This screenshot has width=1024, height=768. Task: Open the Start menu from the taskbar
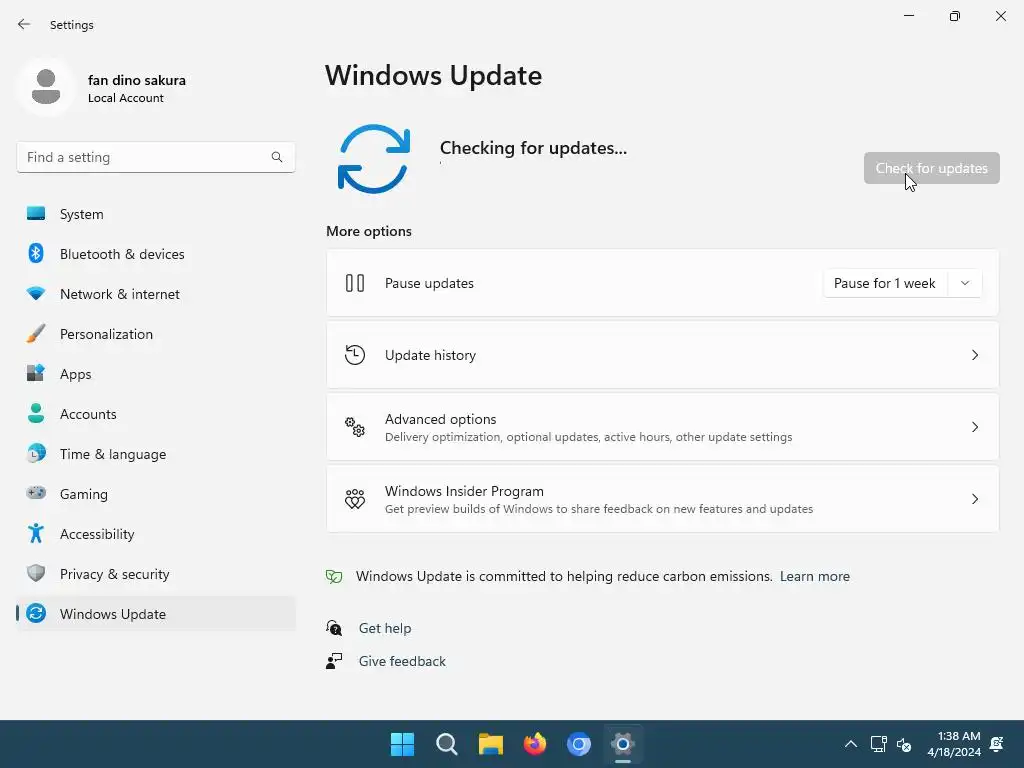tap(402, 744)
